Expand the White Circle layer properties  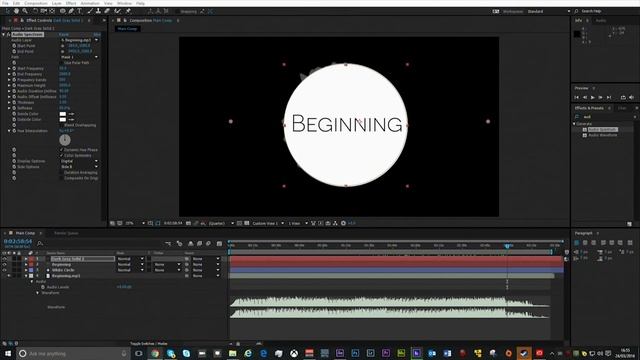click(26, 270)
